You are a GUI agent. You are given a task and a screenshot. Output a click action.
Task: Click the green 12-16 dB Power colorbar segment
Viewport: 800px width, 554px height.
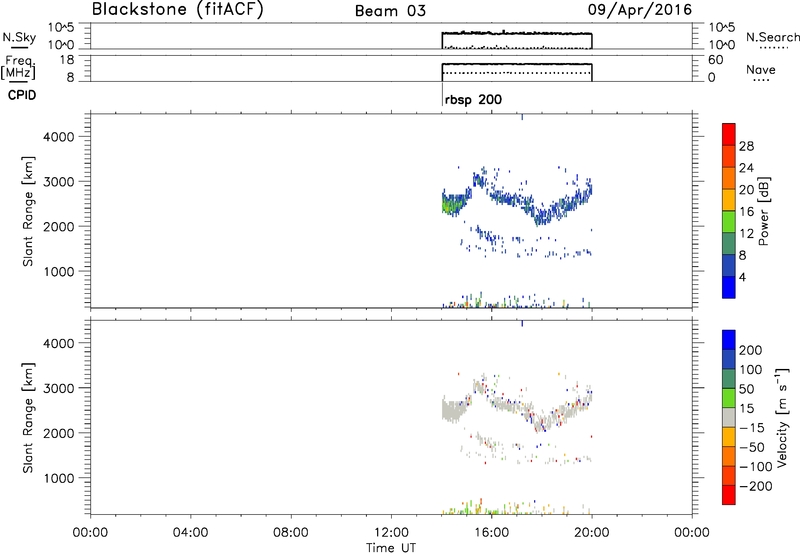(729, 222)
